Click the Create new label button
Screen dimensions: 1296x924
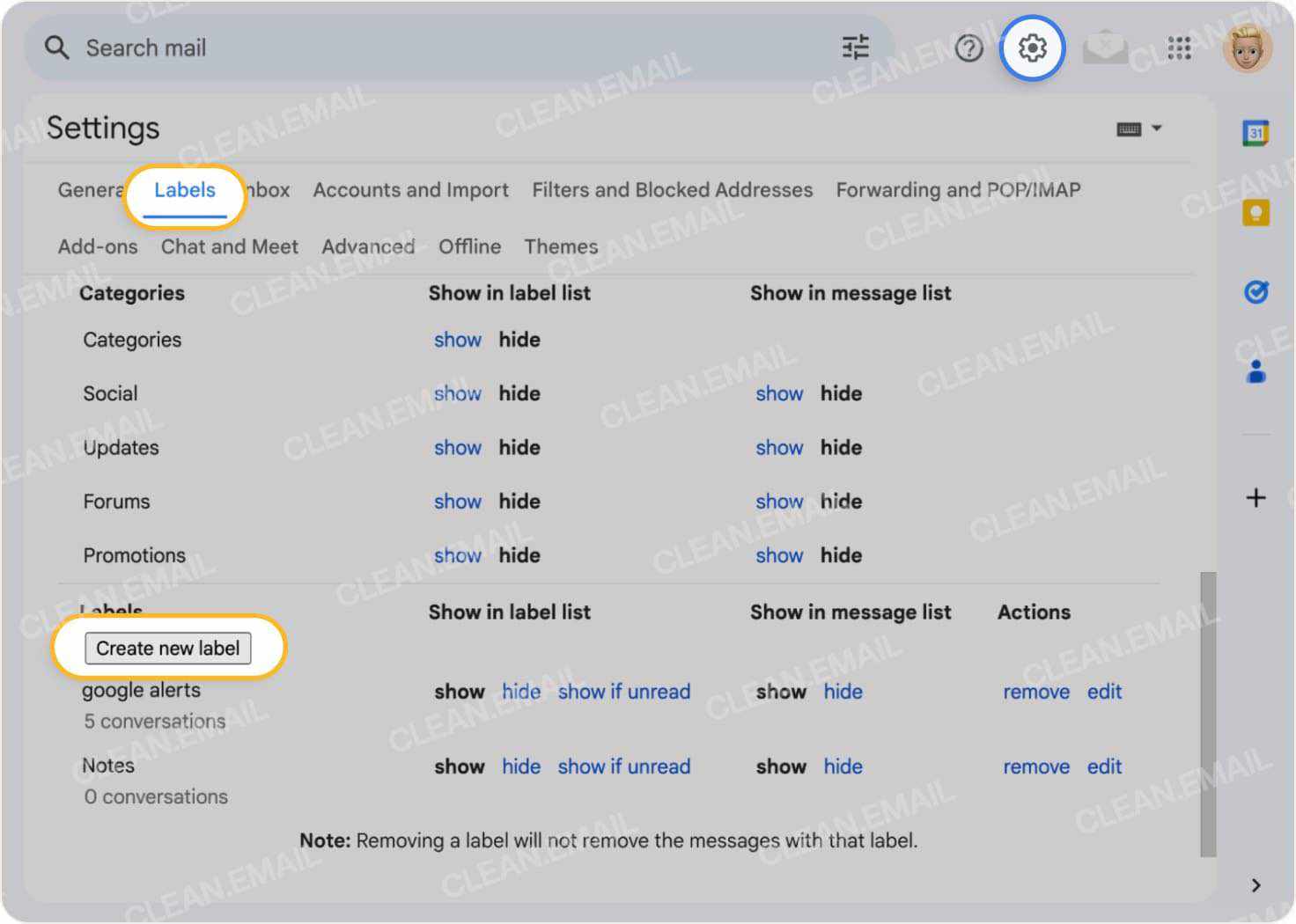(168, 648)
